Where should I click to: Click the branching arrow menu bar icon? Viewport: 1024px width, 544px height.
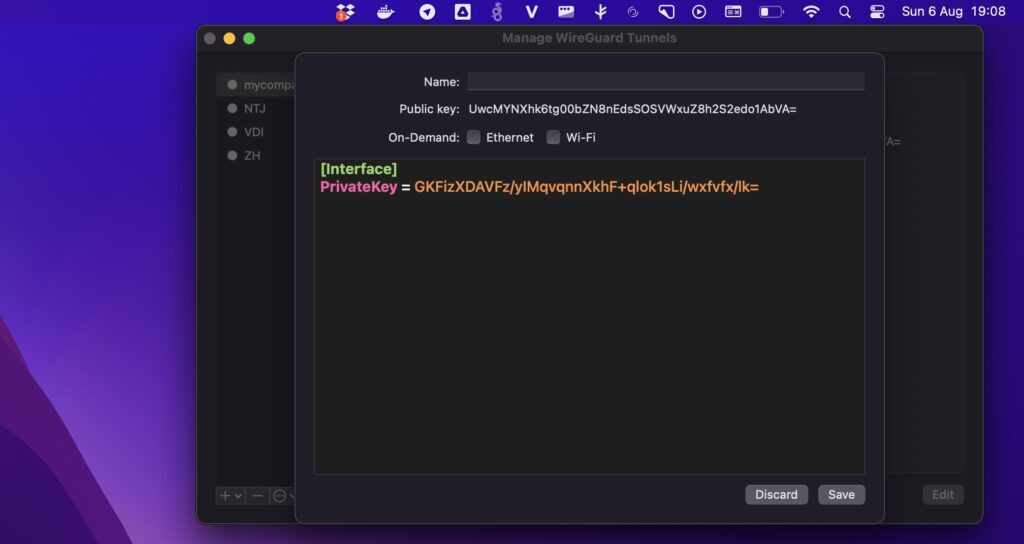point(601,12)
